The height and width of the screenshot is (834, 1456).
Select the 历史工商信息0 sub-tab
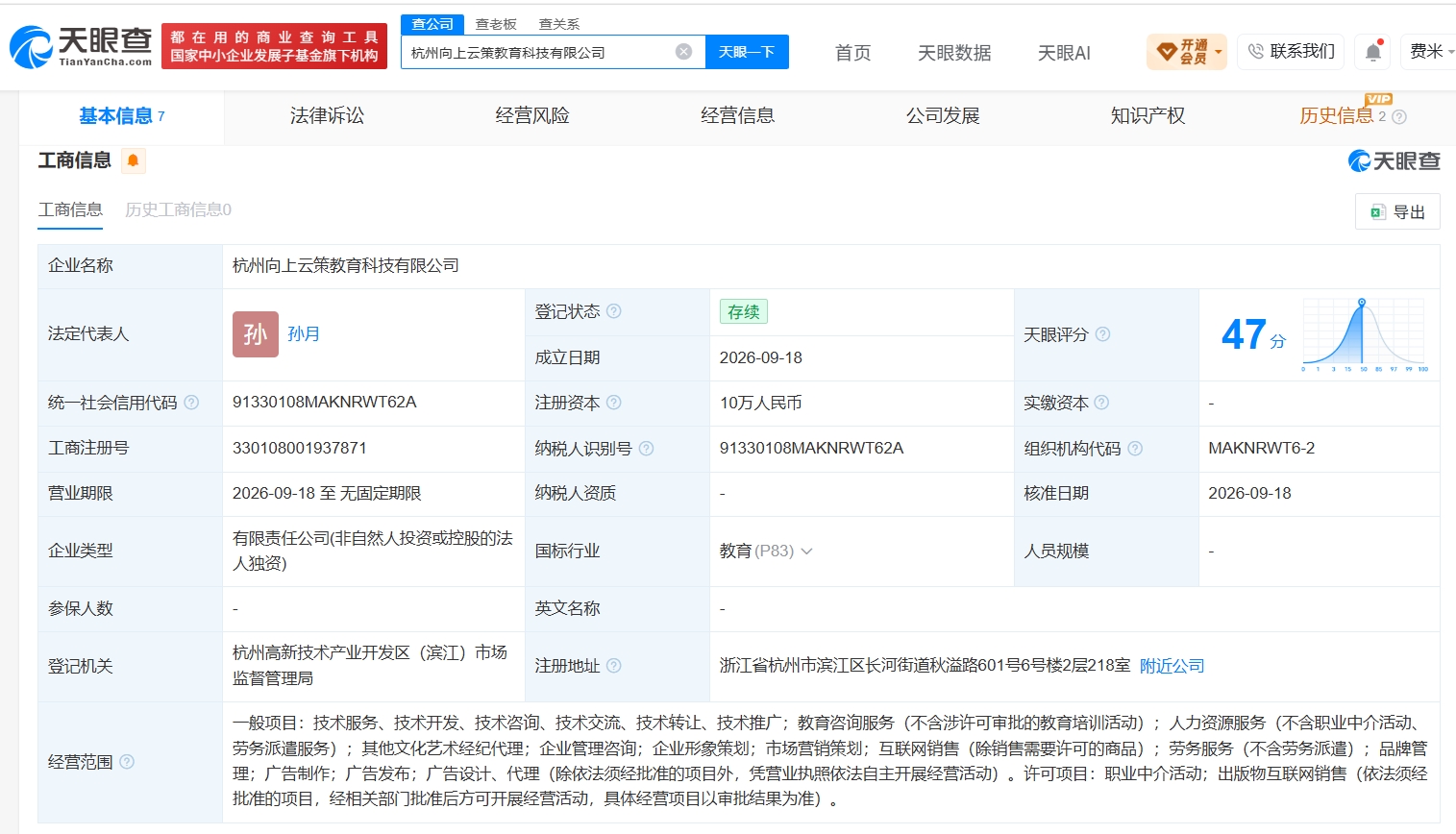(x=178, y=209)
